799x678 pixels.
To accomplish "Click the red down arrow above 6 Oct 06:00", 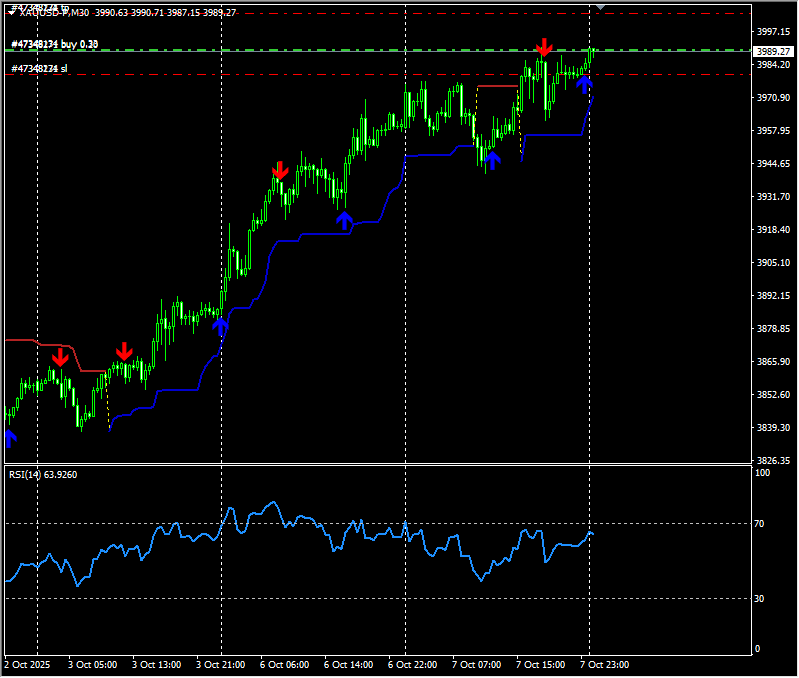I will [281, 171].
